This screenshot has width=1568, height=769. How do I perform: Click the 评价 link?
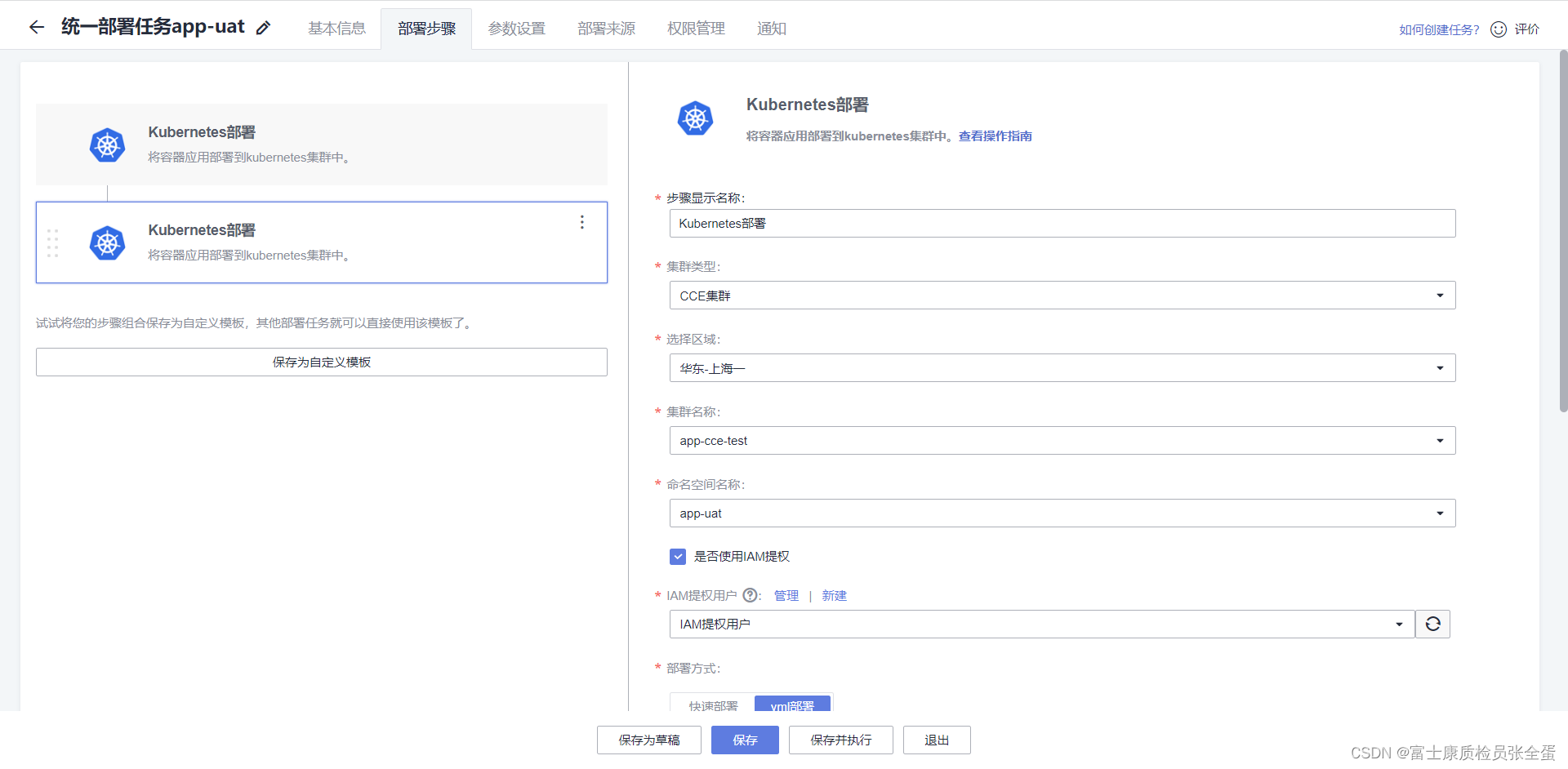1526,29
